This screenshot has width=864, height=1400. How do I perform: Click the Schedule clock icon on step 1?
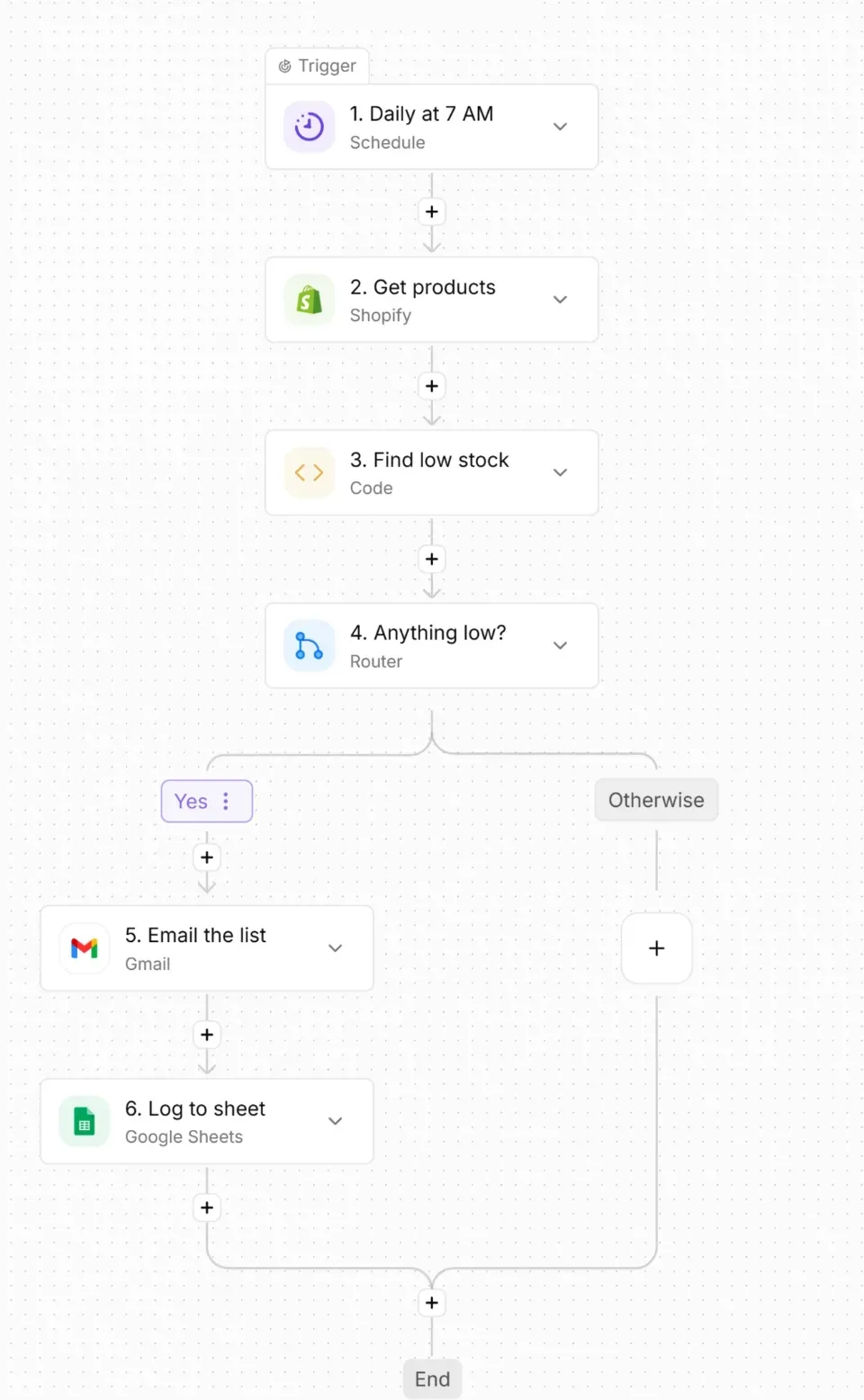point(310,127)
